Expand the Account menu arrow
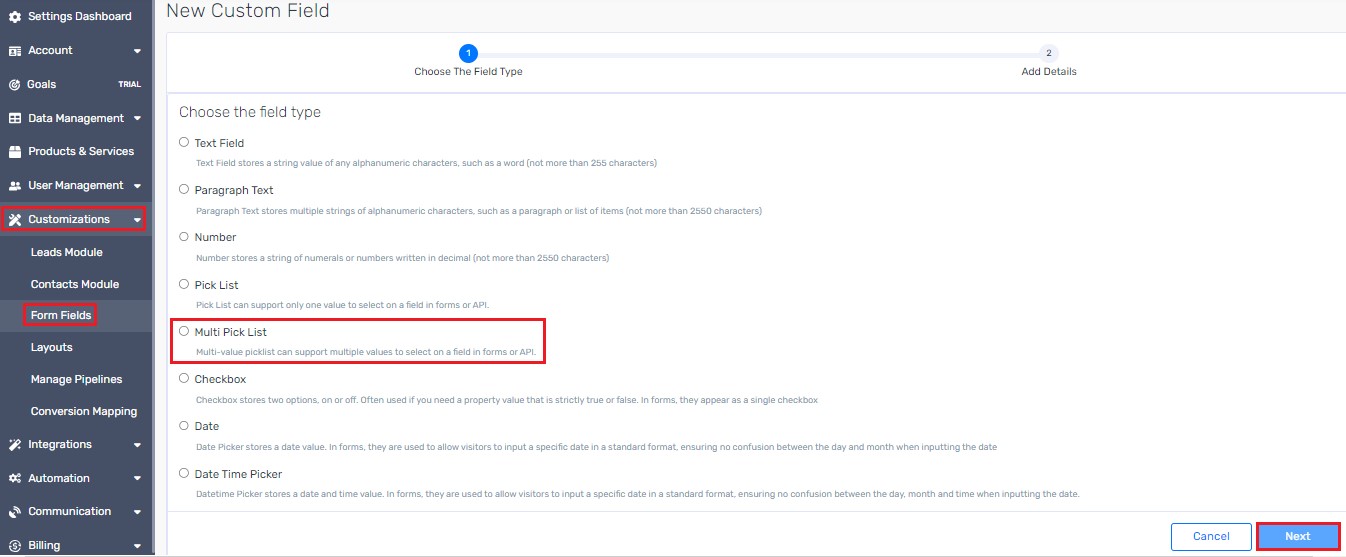The width and height of the screenshot is (1346, 557). [x=137, y=51]
